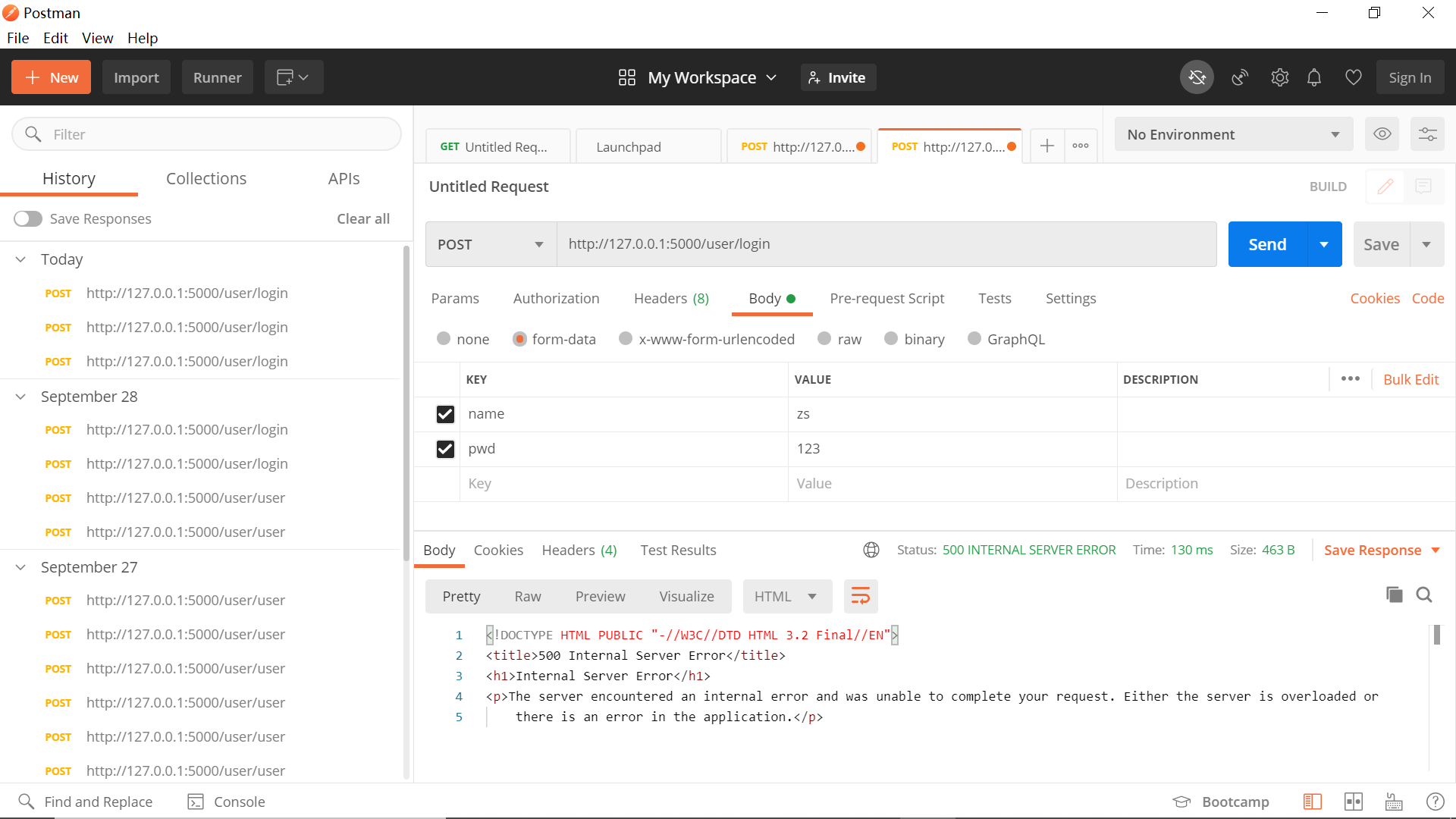This screenshot has height=819, width=1456.
Task: Select the binary body type
Action: (891, 339)
